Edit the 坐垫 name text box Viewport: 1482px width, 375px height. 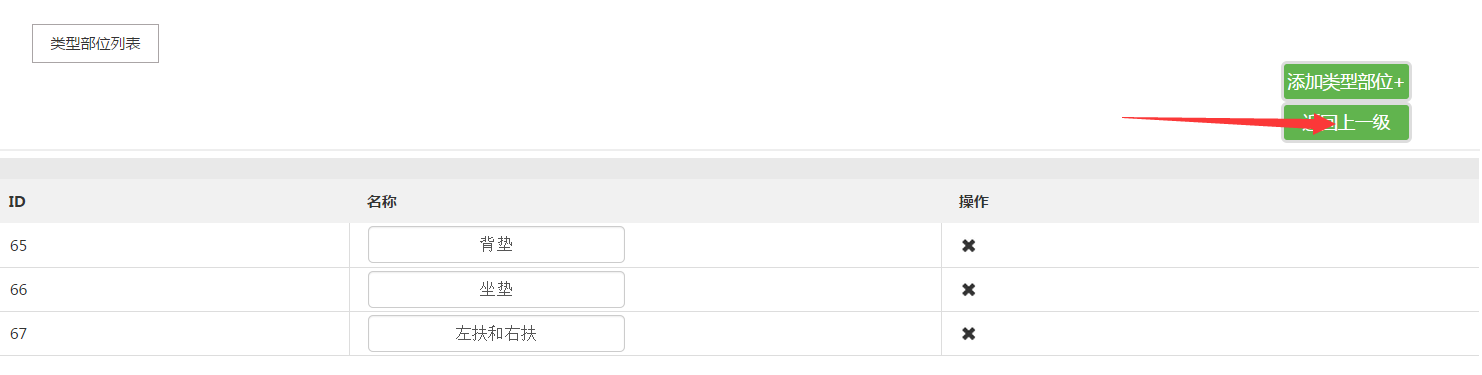pos(496,289)
